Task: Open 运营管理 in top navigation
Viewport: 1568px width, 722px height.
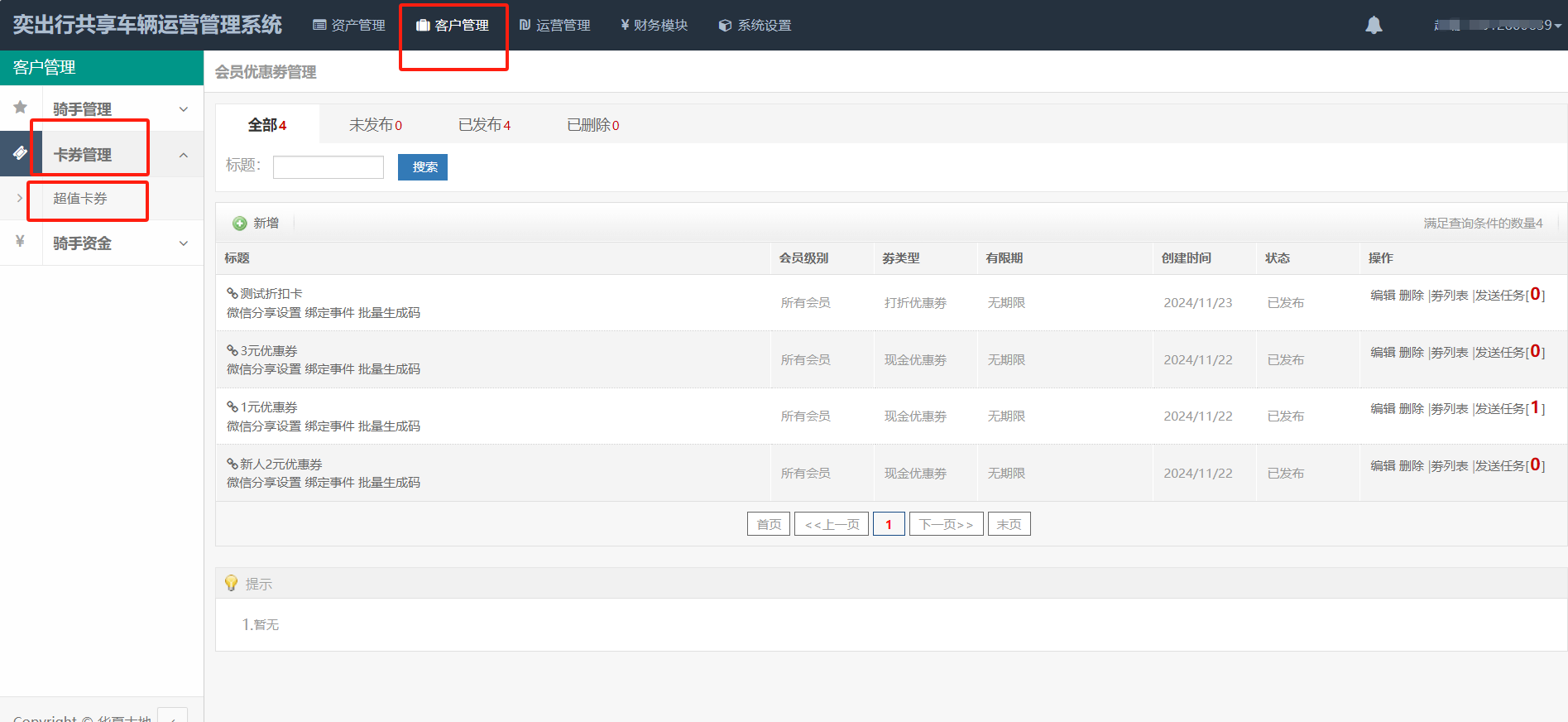Action: (x=554, y=26)
